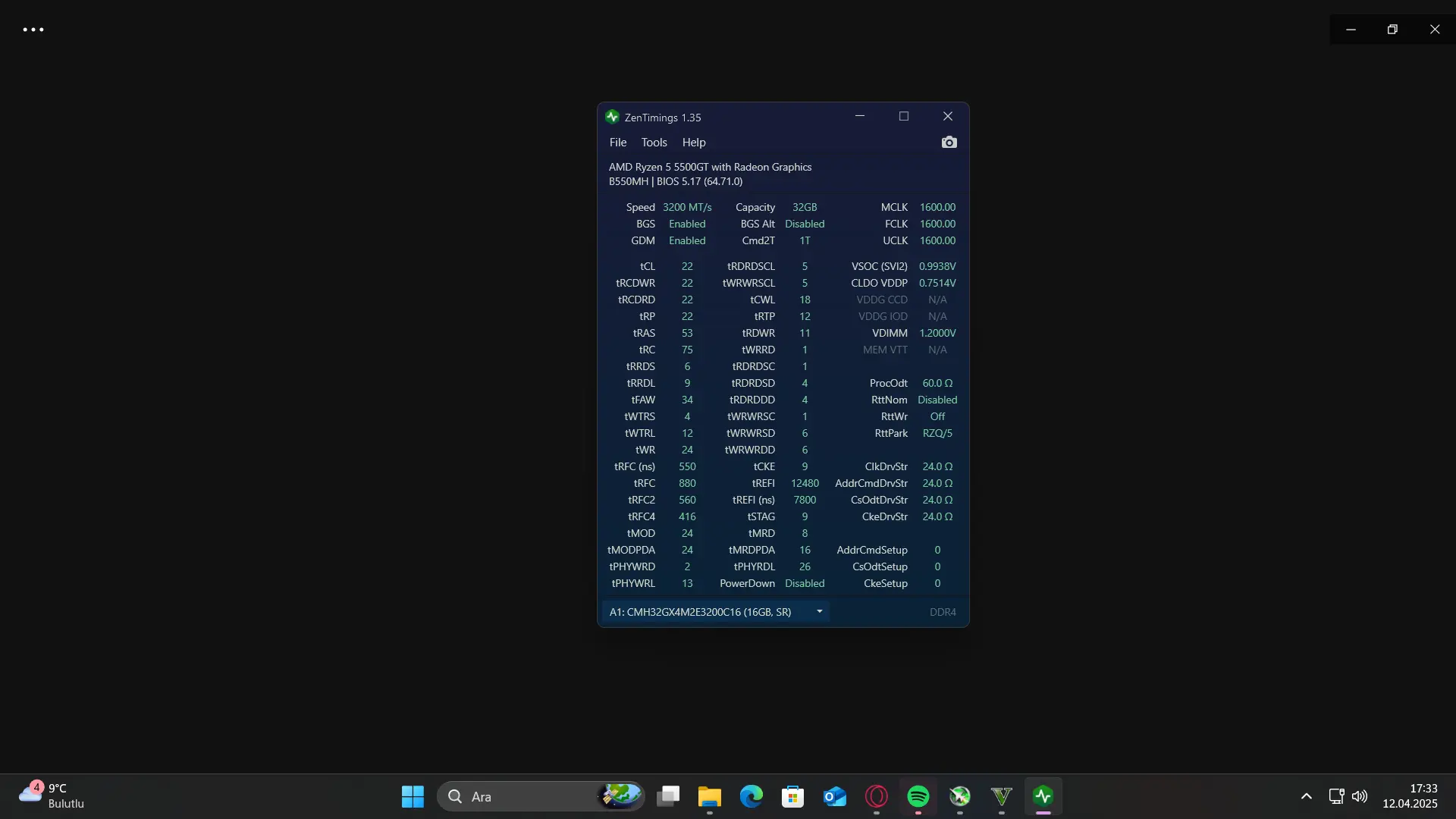
Task: Take a screenshot with the camera icon
Action: (x=949, y=143)
